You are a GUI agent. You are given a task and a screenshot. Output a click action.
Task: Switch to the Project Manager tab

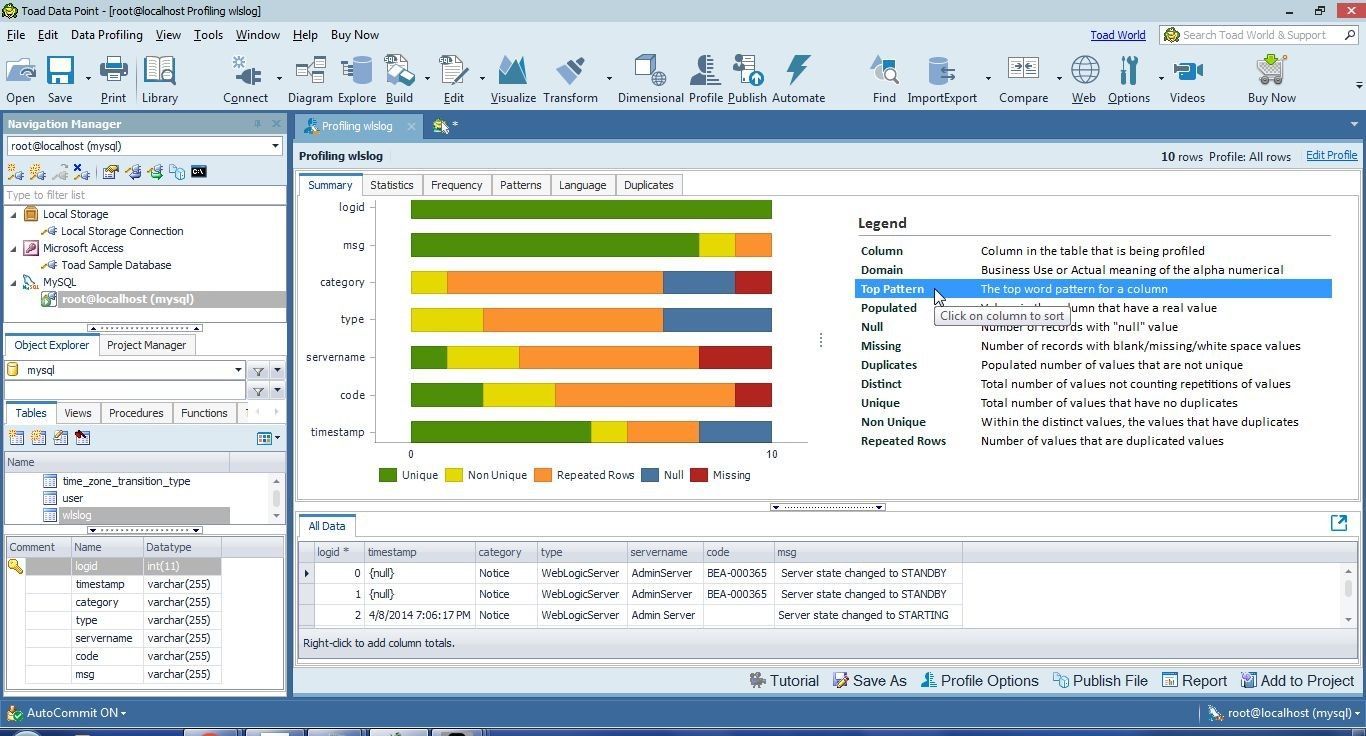click(146, 345)
